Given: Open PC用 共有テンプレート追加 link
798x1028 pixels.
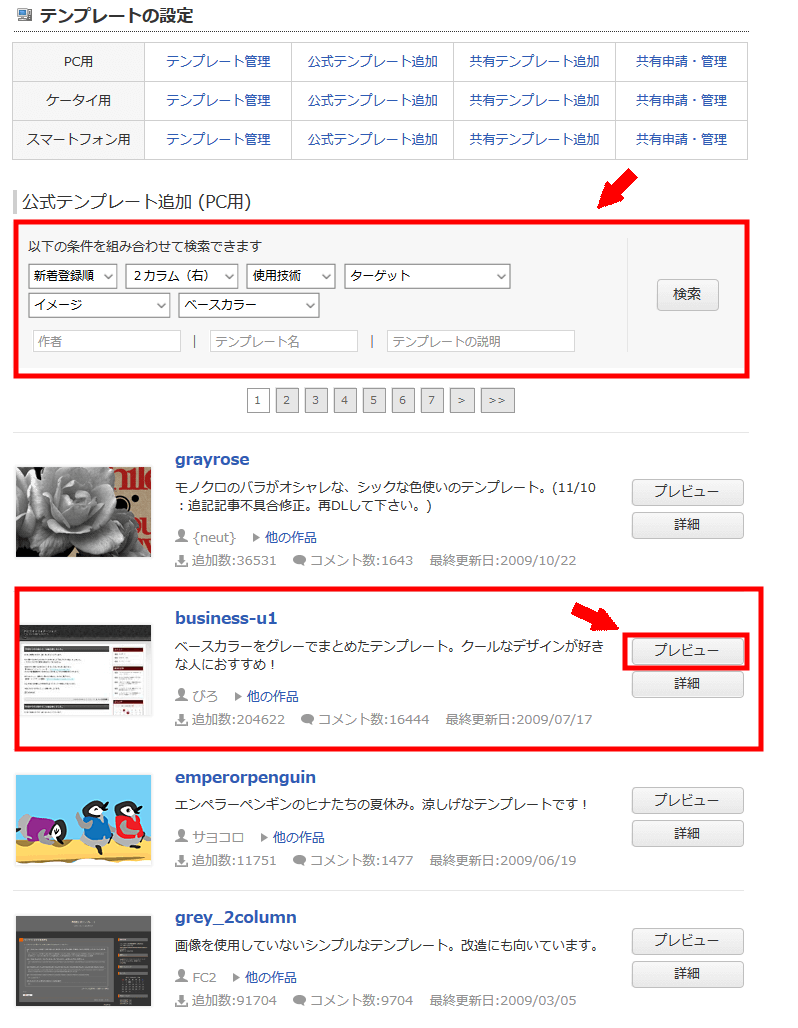Looking at the screenshot, I should pos(534,62).
